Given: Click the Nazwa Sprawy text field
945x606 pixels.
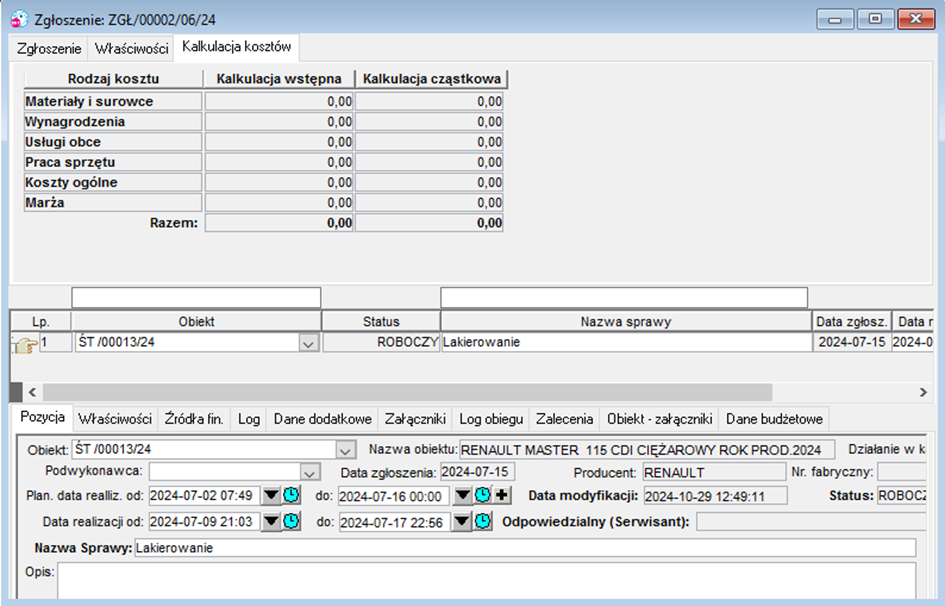Looking at the screenshot, I should pos(525,548).
